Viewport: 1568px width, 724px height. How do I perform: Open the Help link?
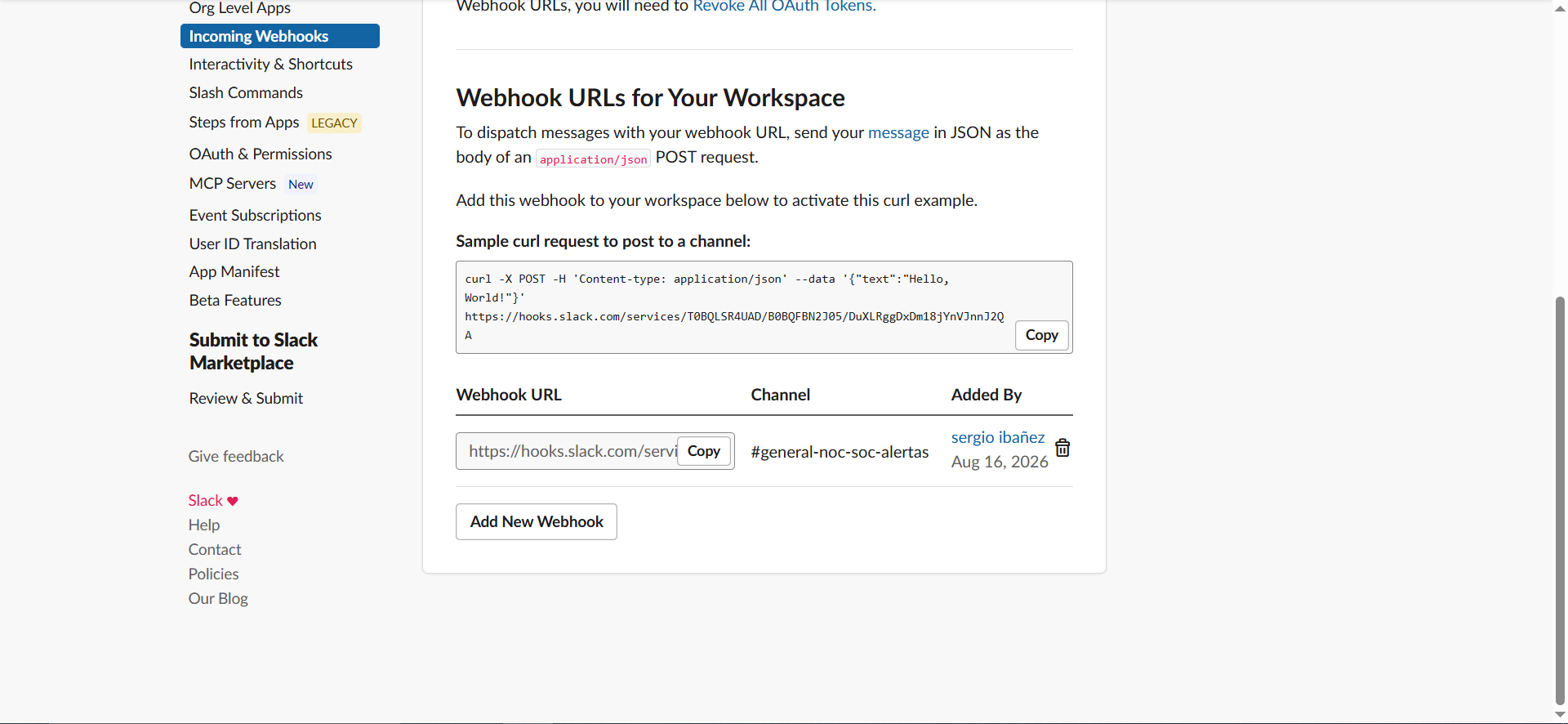coord(204,525)
